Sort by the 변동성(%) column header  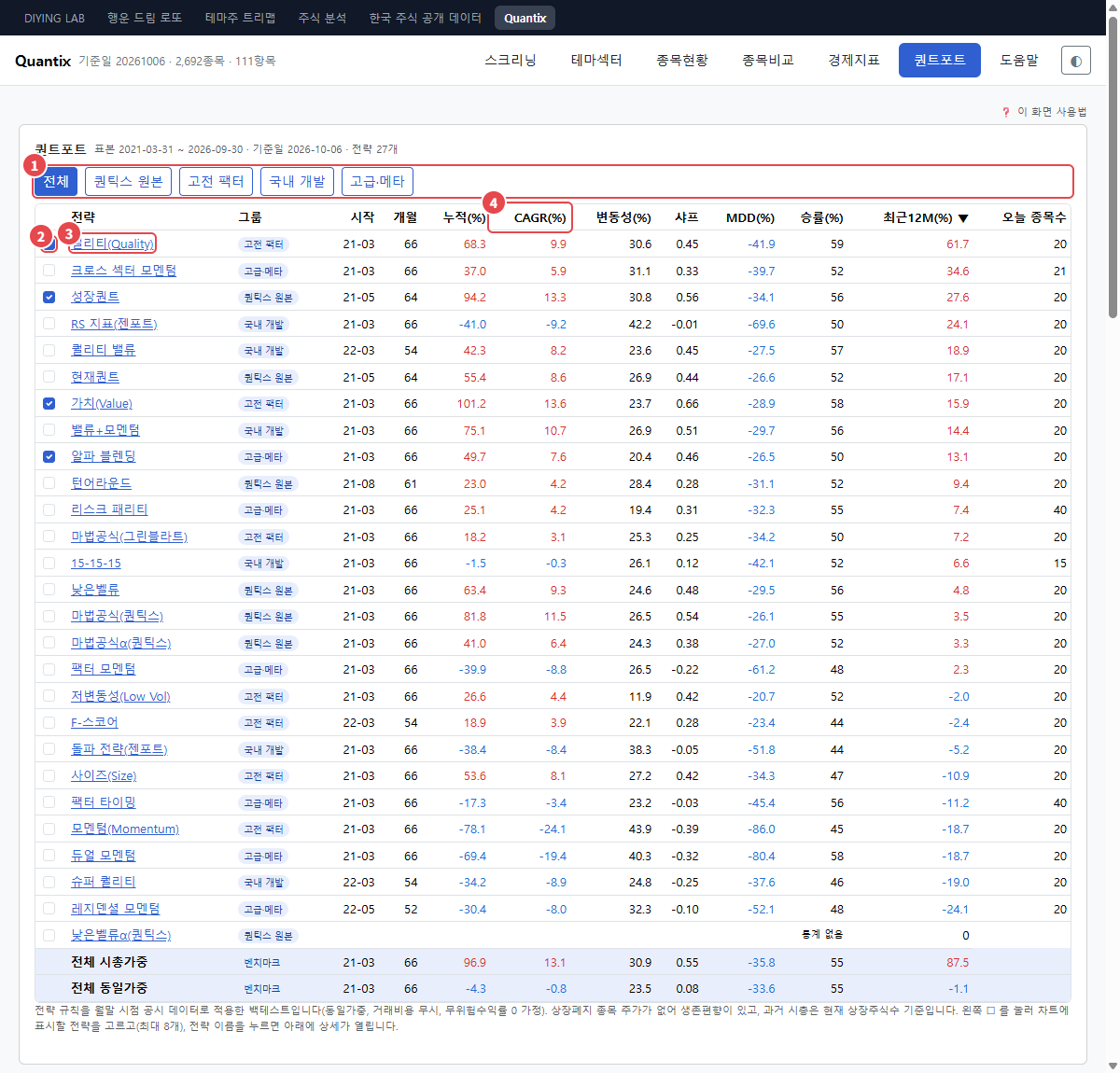[x=623, y=217]
